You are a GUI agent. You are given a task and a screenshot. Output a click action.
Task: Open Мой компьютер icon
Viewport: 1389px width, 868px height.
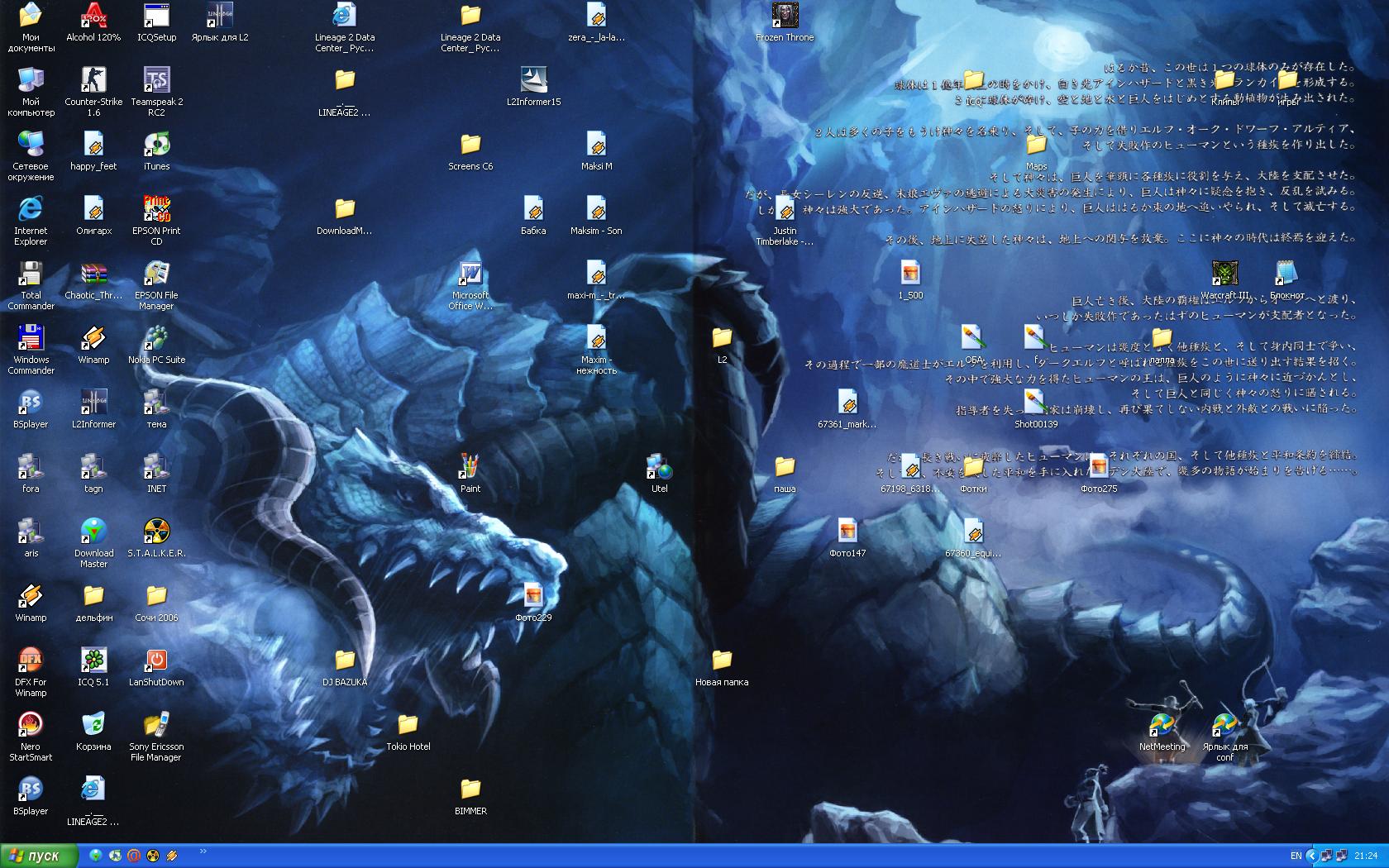31,92
